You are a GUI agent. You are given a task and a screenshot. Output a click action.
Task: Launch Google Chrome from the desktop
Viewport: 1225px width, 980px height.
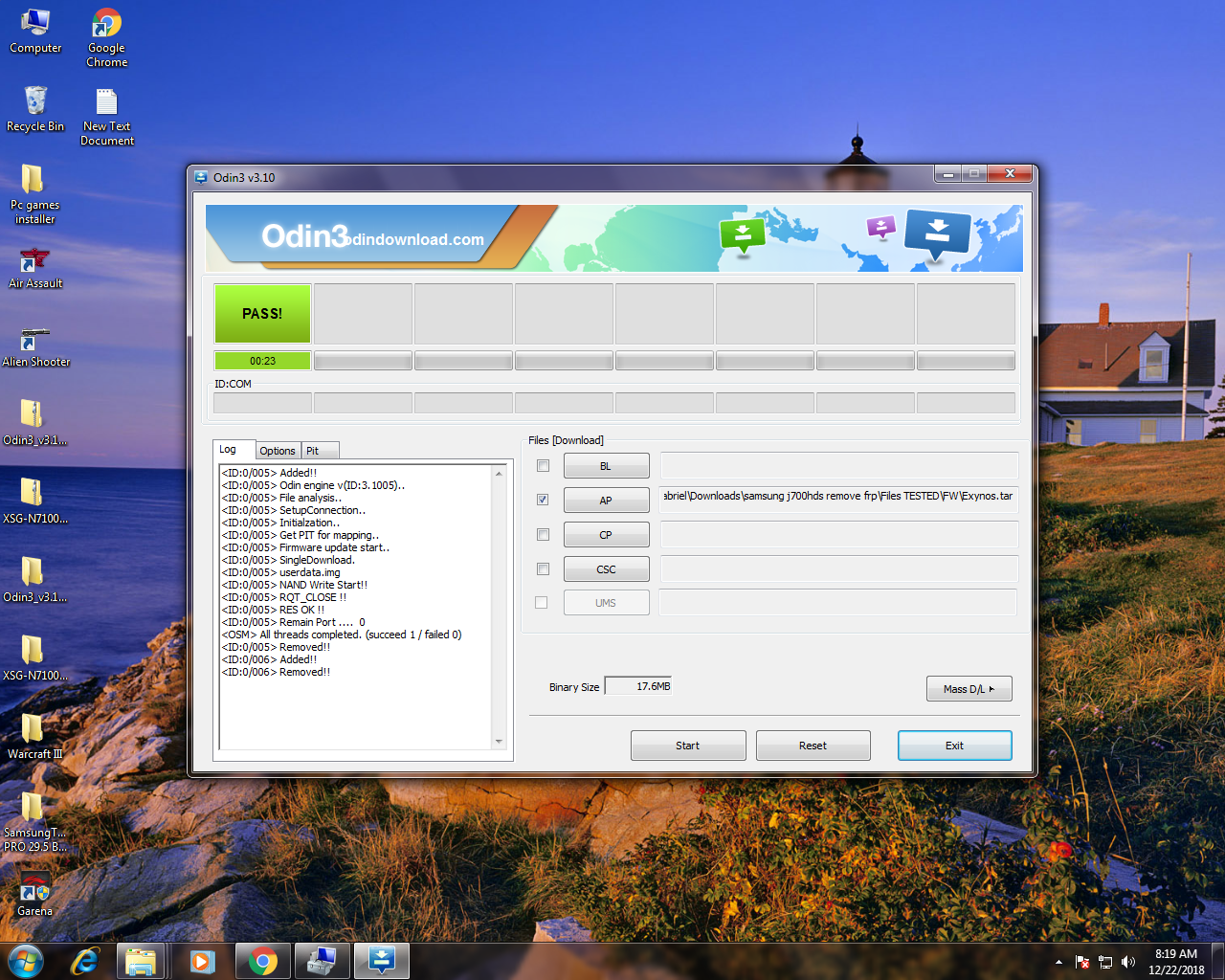click(x=106, y=38)
